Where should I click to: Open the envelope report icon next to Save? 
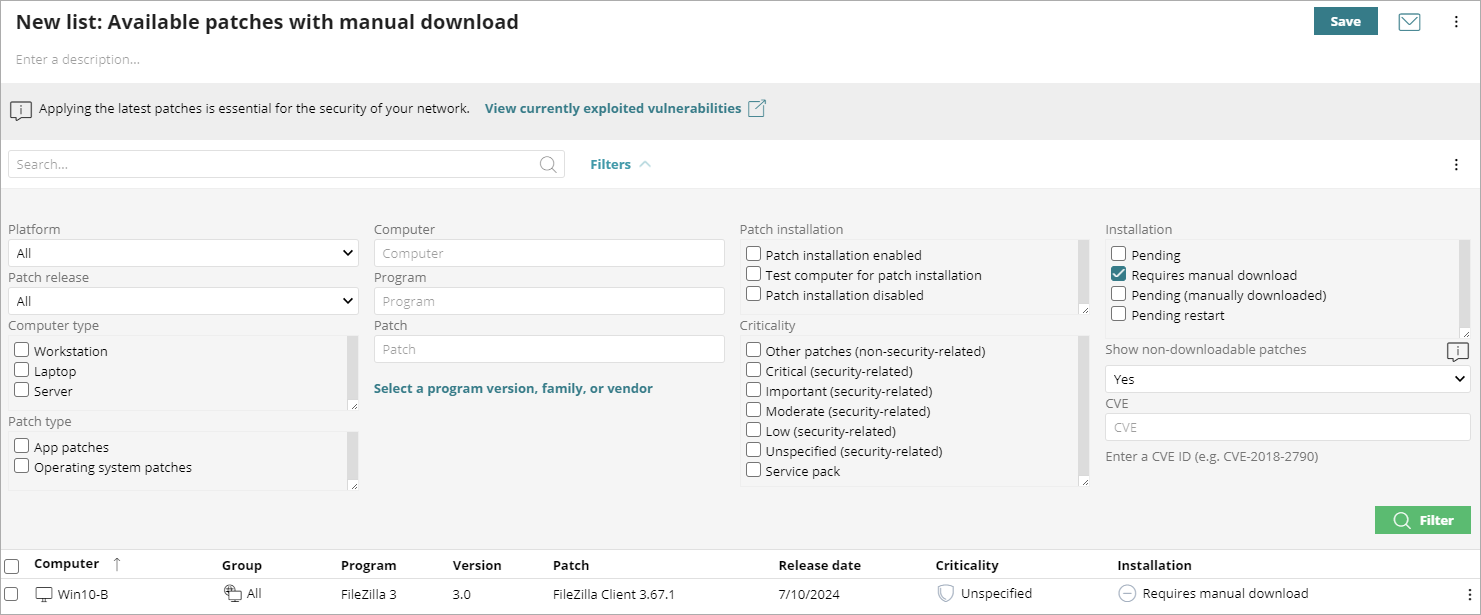[1409, 21]
